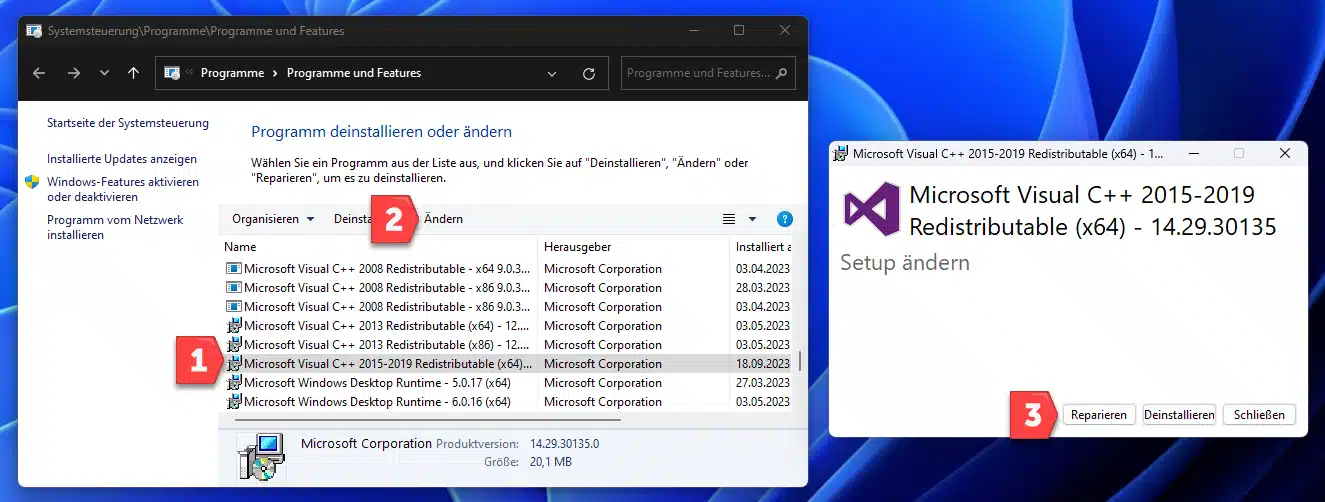The image size is (1325, 502).
Task: Click the up one level arrow
Action: pyautogui.click(x=134, y=73)
